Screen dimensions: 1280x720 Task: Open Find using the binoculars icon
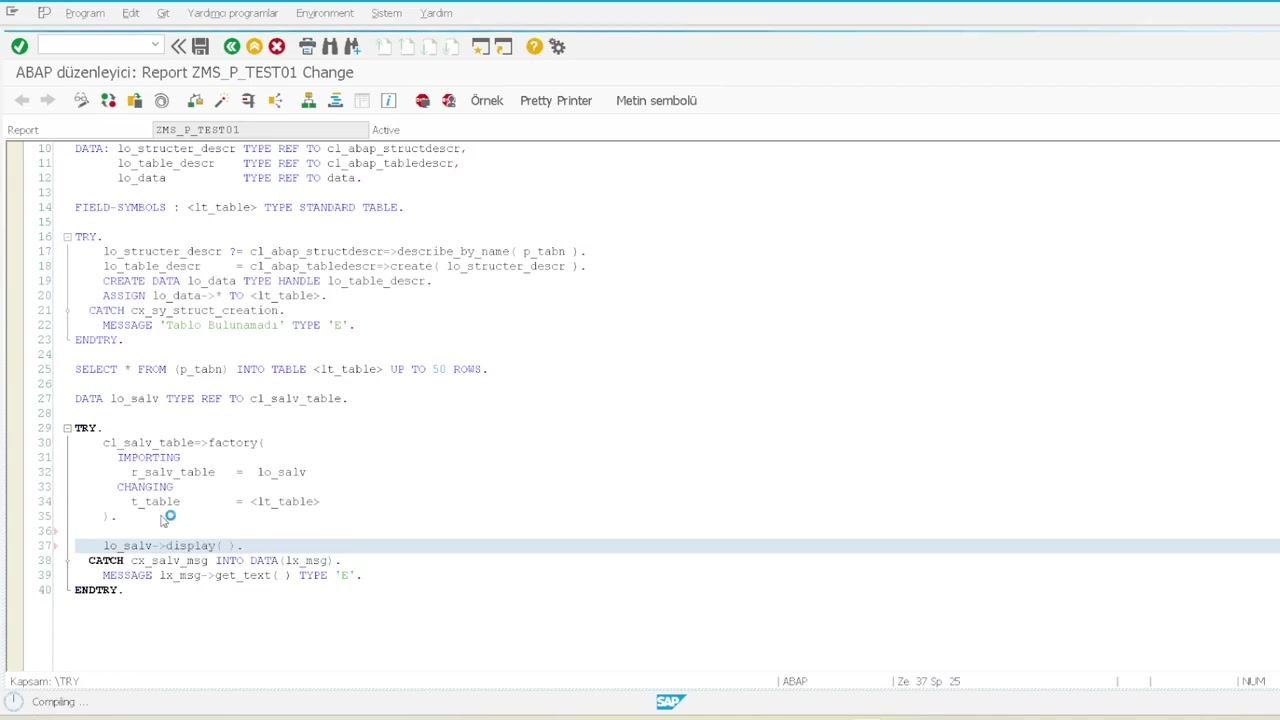tap(329, 46)
